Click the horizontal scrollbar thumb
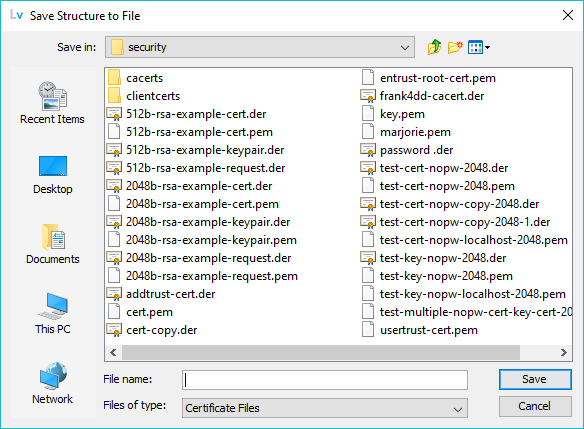 coord(321,352)
